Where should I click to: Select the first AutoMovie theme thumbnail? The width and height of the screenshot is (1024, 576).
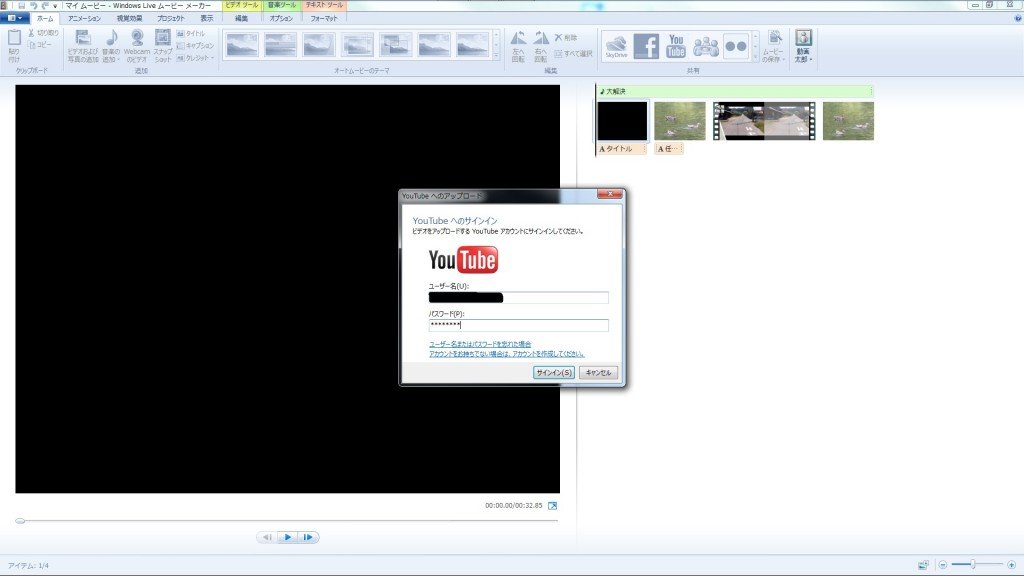click(242, 45)
